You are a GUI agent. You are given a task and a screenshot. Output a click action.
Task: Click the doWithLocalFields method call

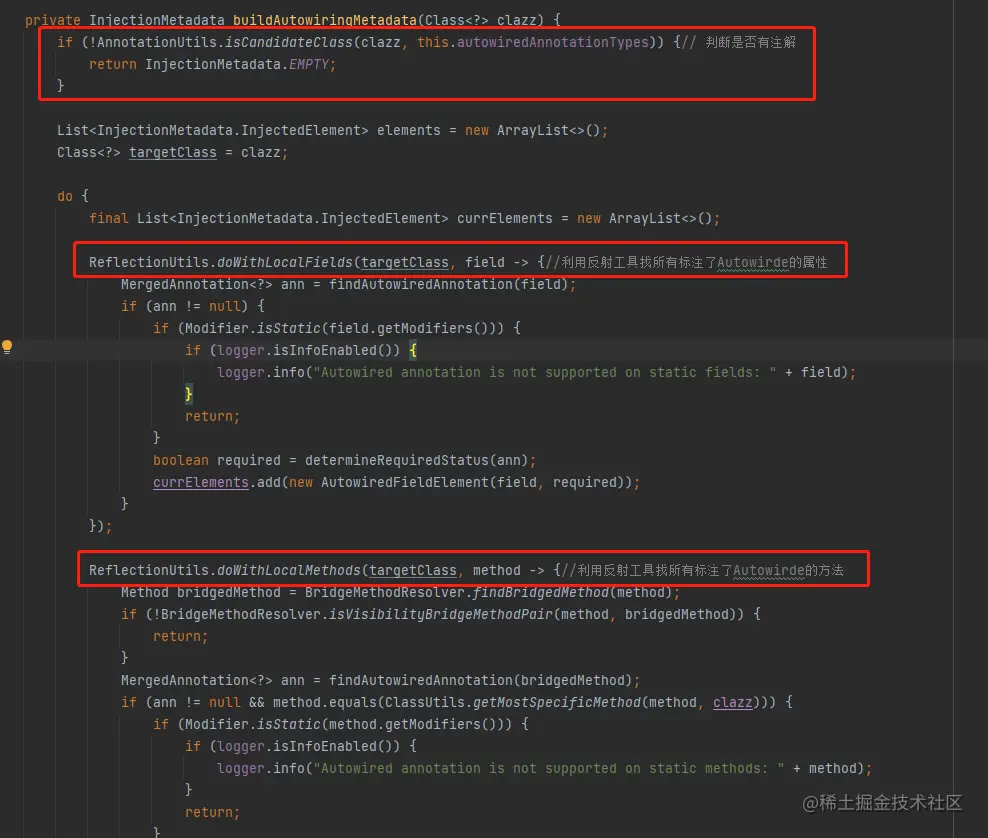284,262
